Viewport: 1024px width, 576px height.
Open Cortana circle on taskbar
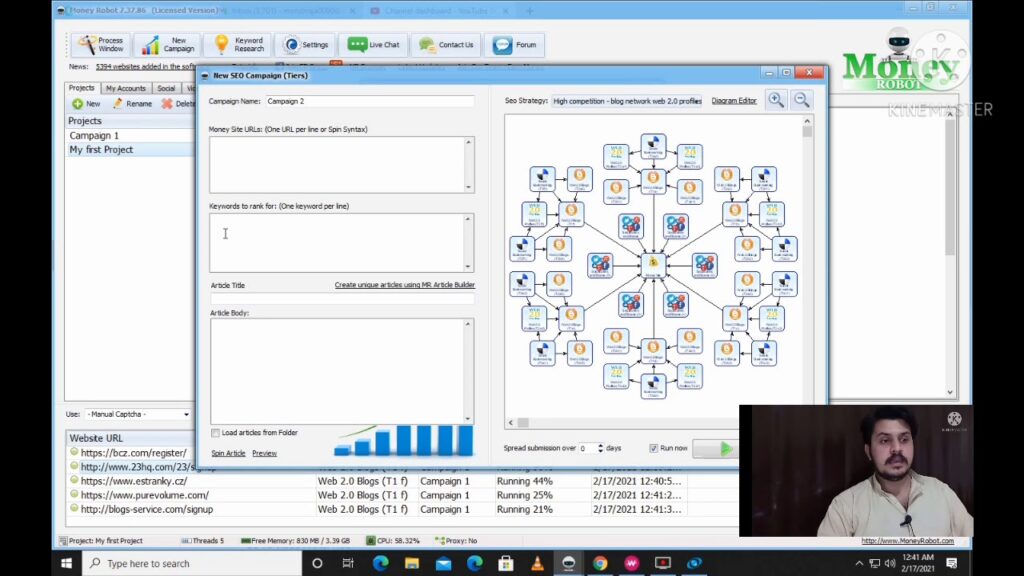pos(317,563)
